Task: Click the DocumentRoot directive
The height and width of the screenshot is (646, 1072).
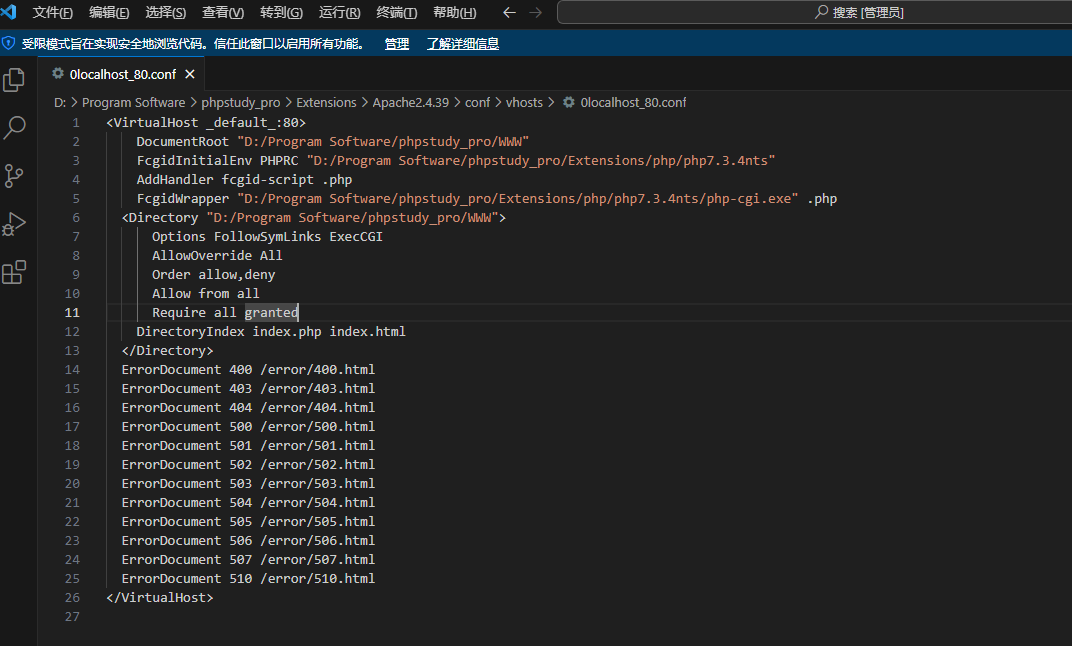Action: (x=183, y=142)
